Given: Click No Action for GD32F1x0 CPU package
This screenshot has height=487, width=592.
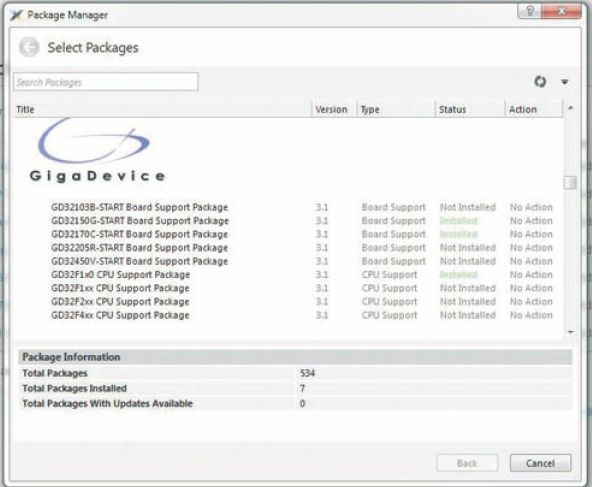Looking at the screenshot, I should (x=531, y=275).
